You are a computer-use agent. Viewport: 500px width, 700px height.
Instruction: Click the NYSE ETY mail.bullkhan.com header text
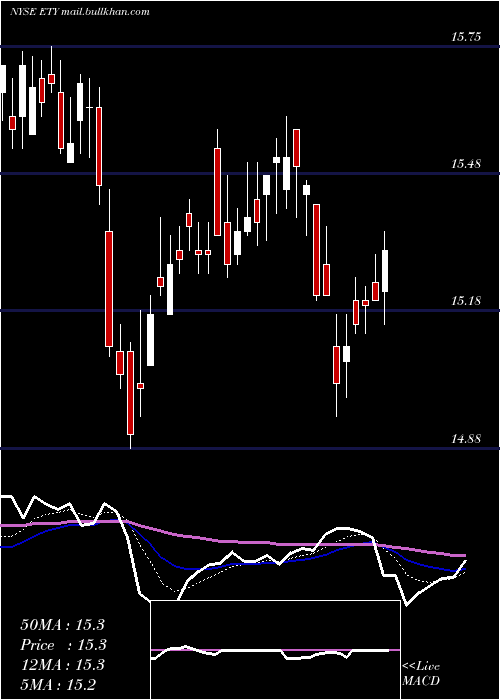(x=79, y=12)
